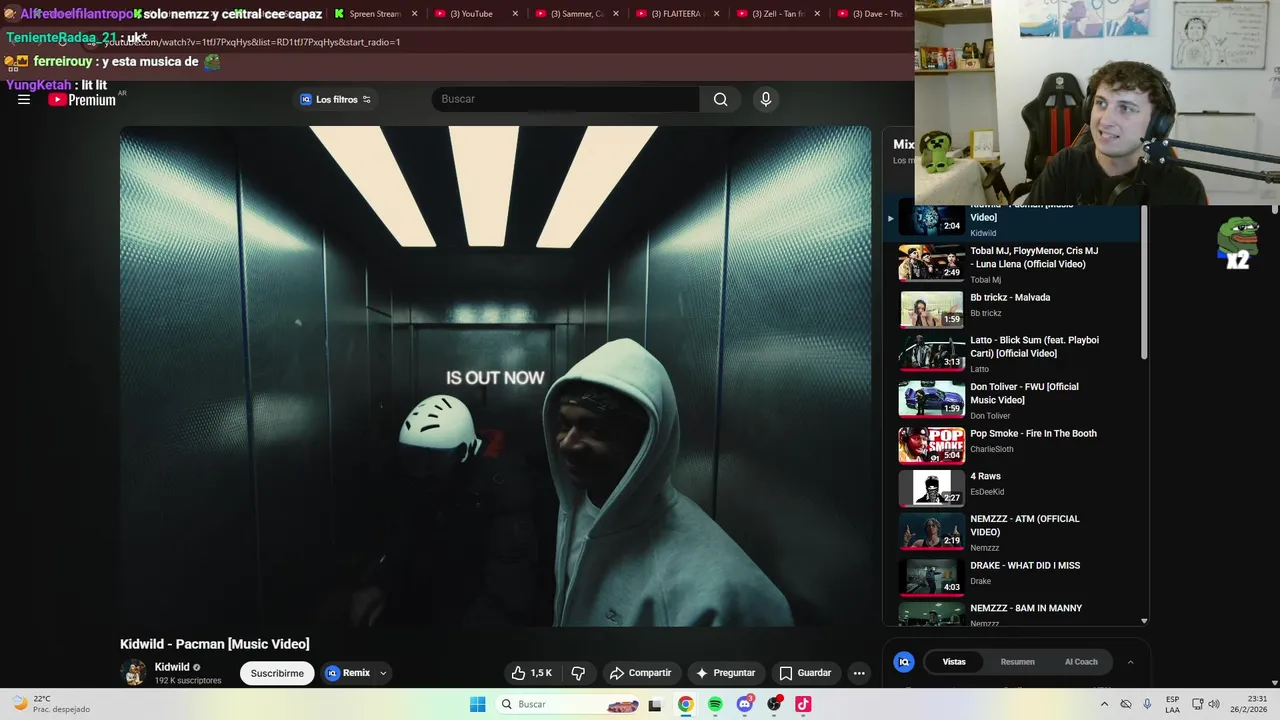This screenshot has height=720, width=1280.
Task: Expand the Remix dropdown arrow
Action: click(383, 673)
